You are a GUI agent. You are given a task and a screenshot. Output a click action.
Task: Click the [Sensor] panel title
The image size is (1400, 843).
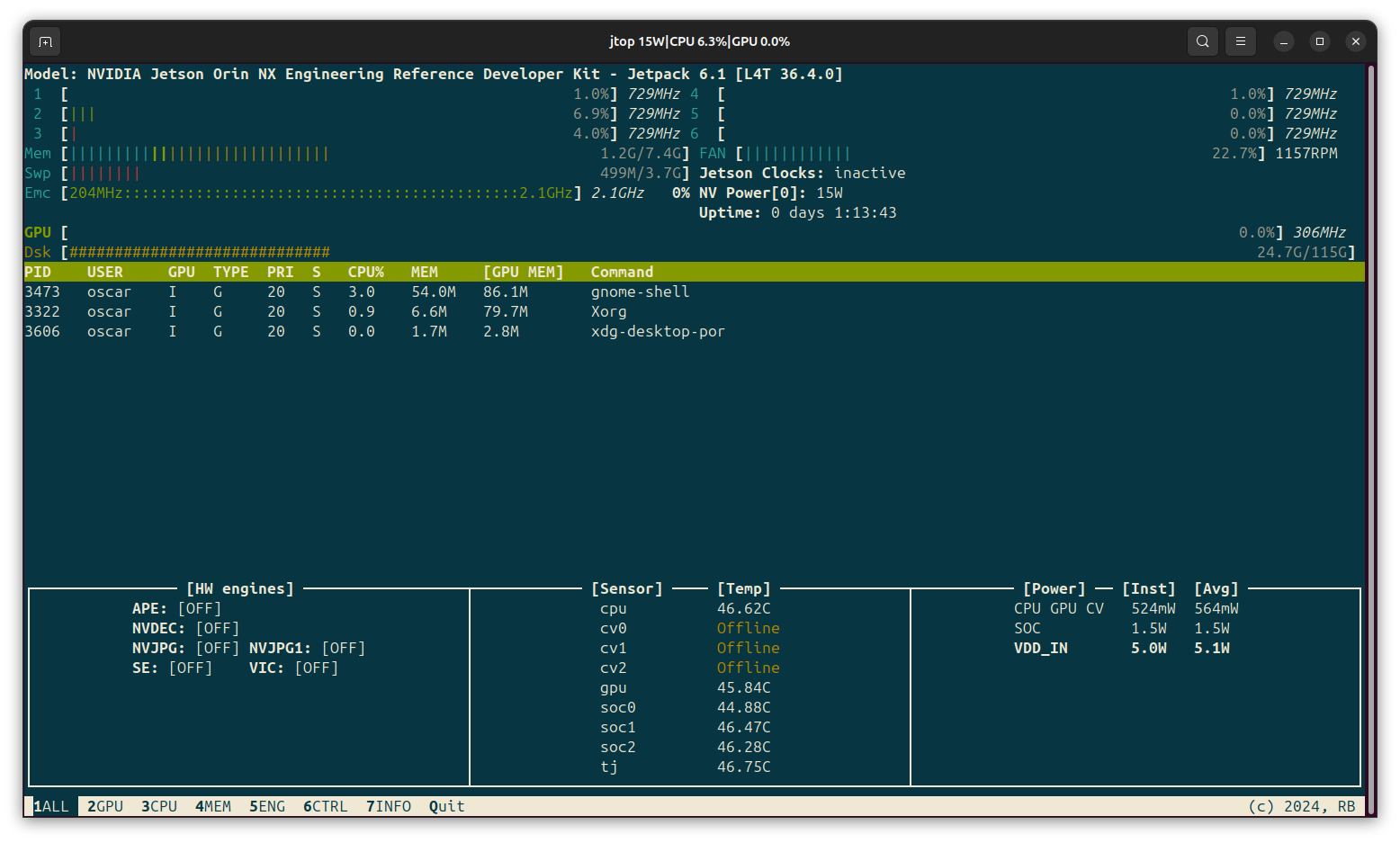(x=627, y=588)
